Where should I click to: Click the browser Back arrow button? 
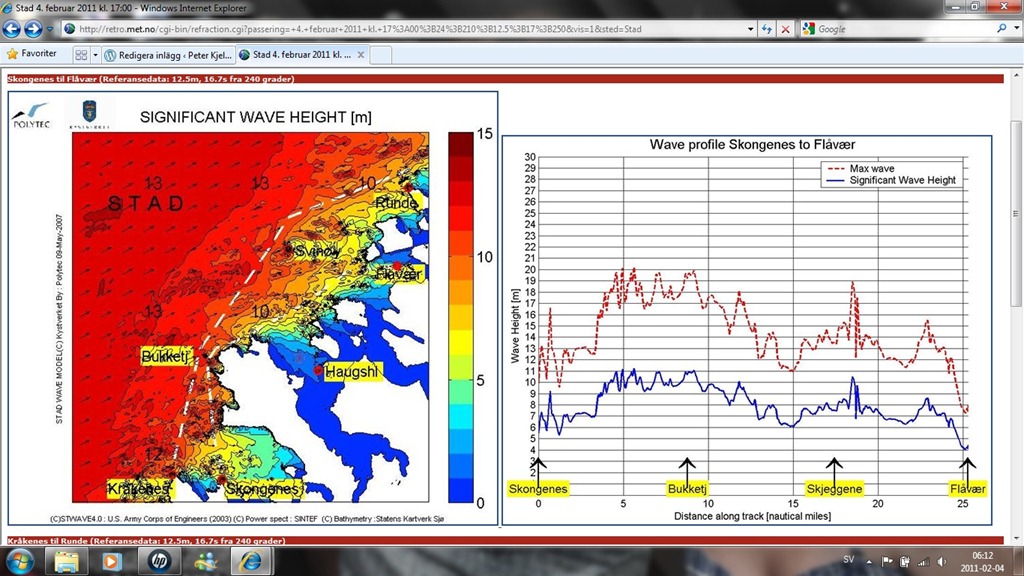[13, 29]
